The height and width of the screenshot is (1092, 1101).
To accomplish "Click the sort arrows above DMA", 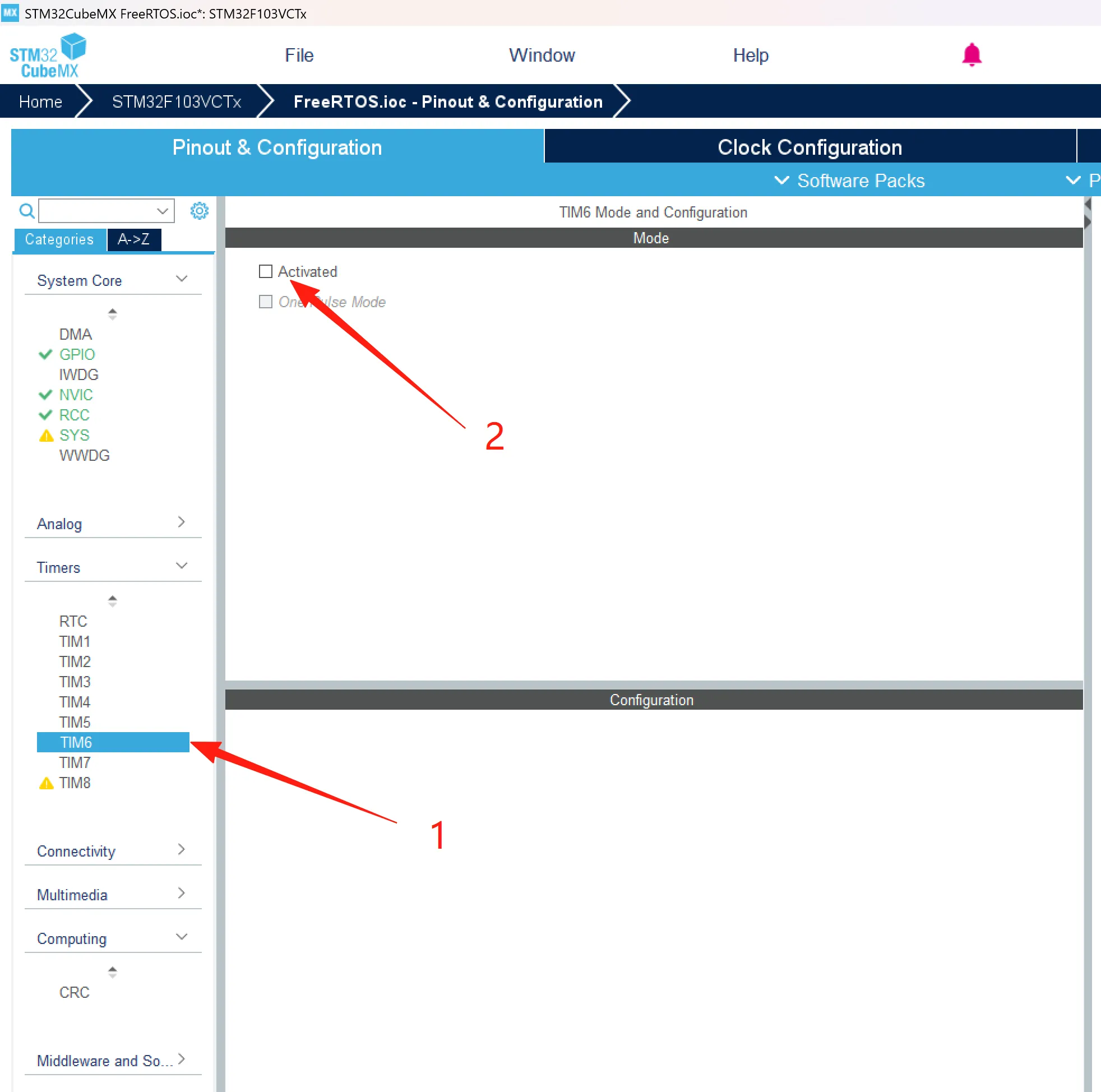I will 112,314.
